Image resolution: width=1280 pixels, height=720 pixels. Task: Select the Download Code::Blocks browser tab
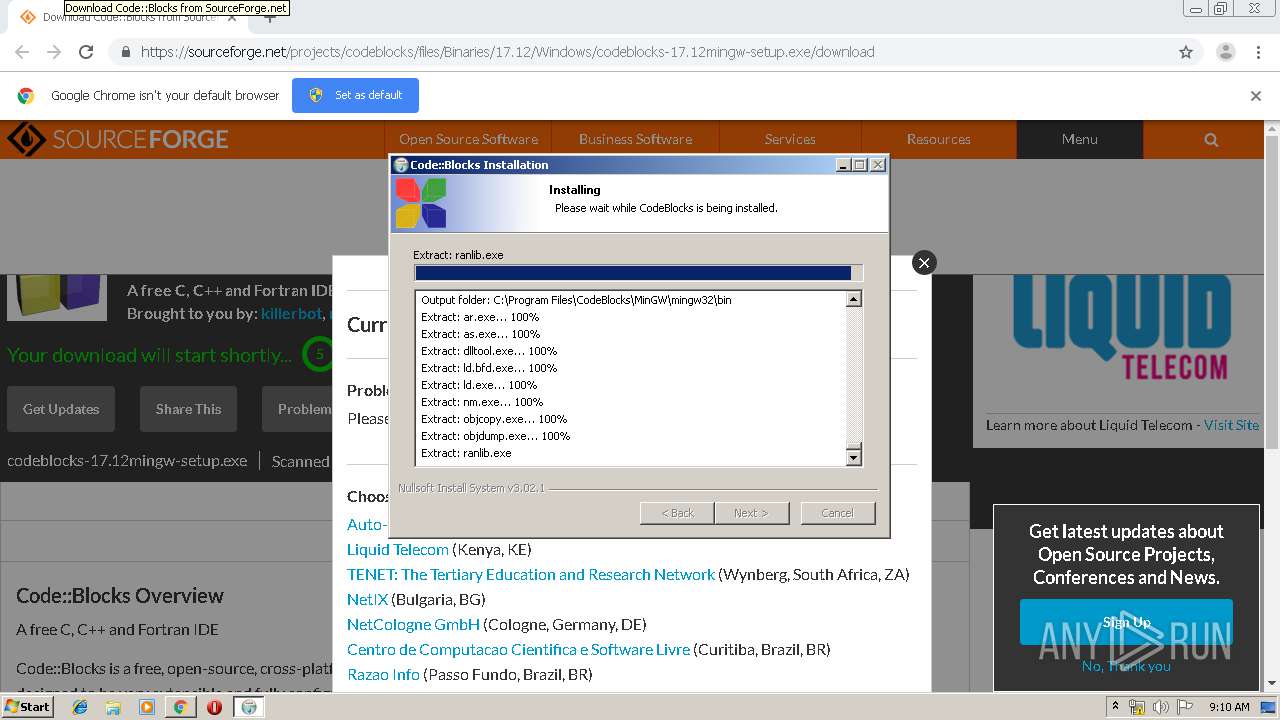coord(130,17)
